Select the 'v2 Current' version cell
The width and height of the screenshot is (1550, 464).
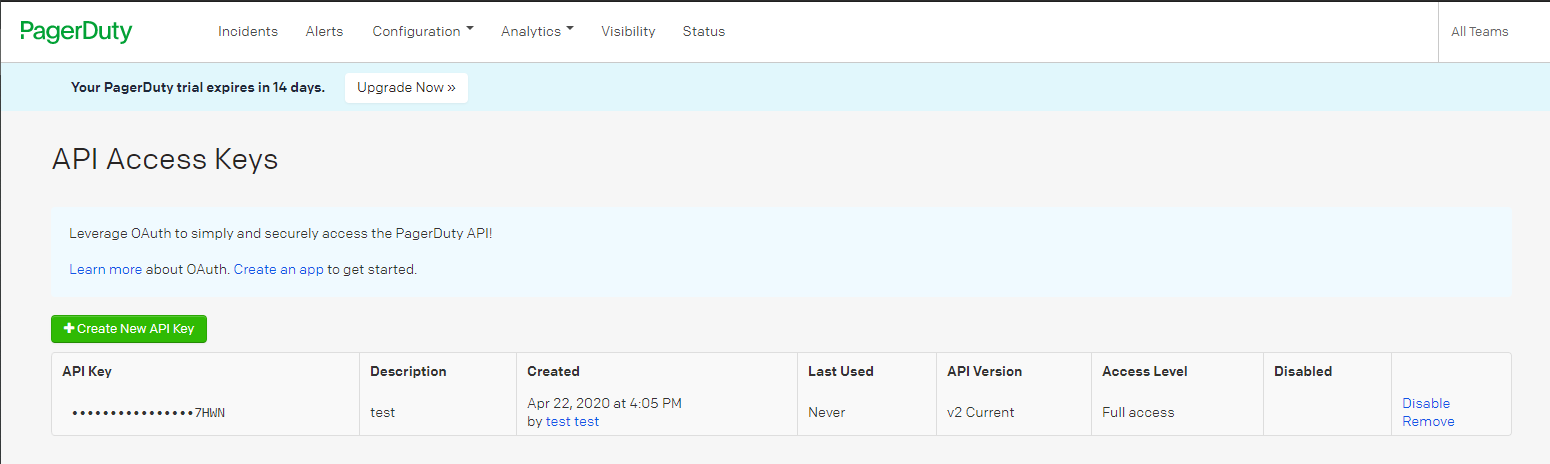click(980, 412)
